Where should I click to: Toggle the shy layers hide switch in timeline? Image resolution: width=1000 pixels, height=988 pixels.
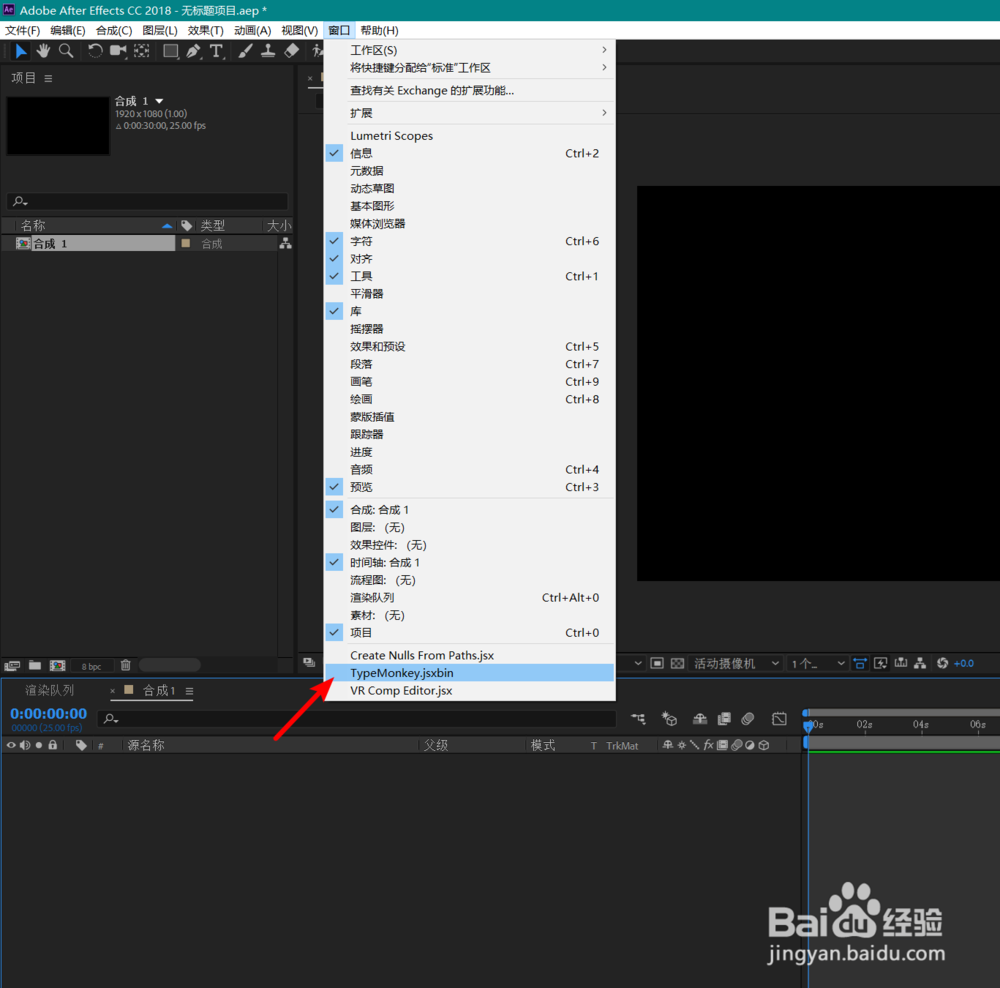(x=700, y=719)
